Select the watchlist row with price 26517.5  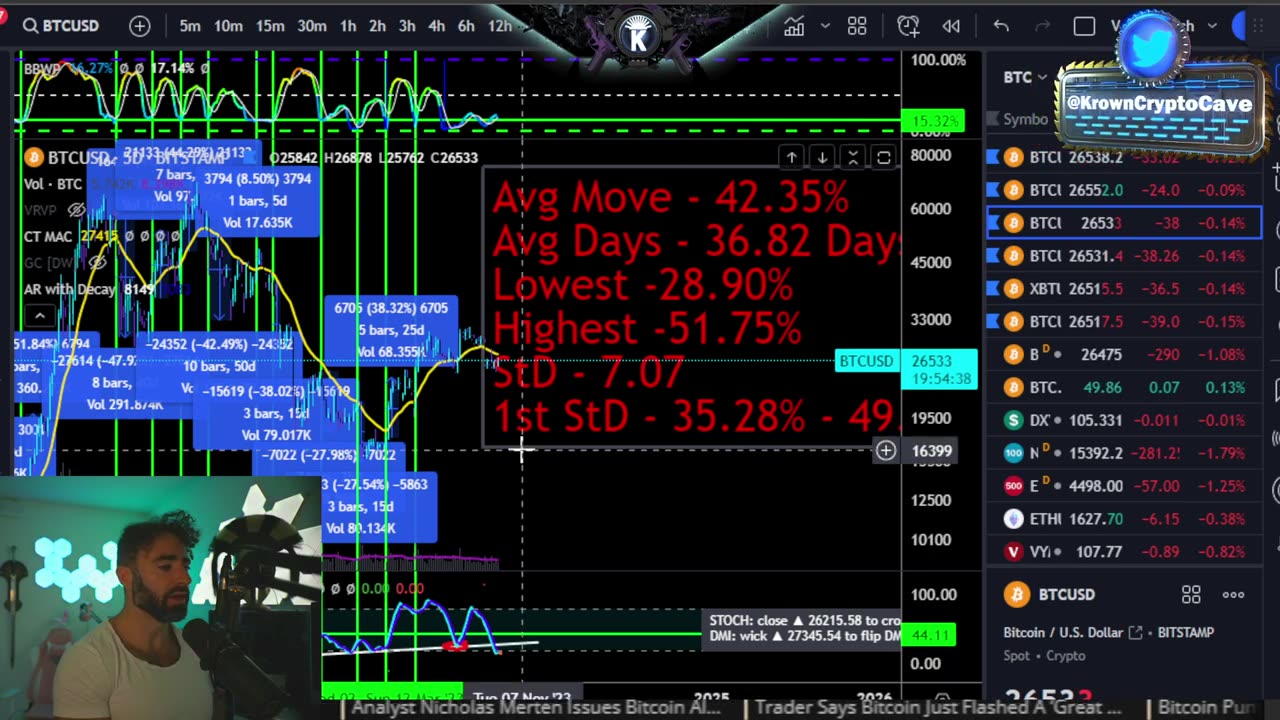pyautogui.click(x=1124, y=322)
